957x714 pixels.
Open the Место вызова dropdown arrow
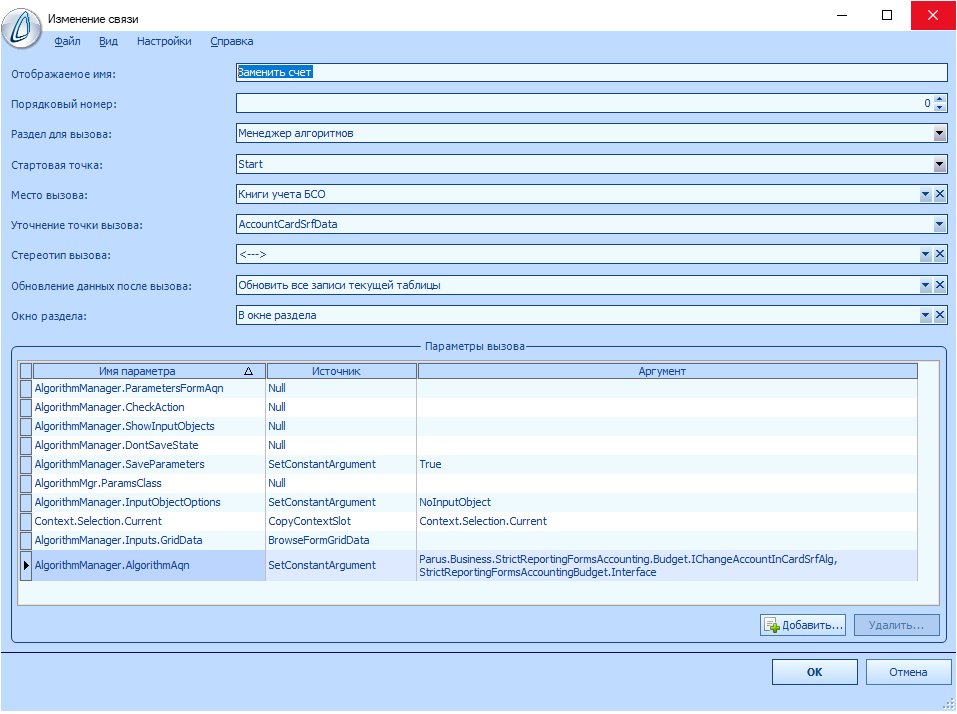click(x=925, y=194)
